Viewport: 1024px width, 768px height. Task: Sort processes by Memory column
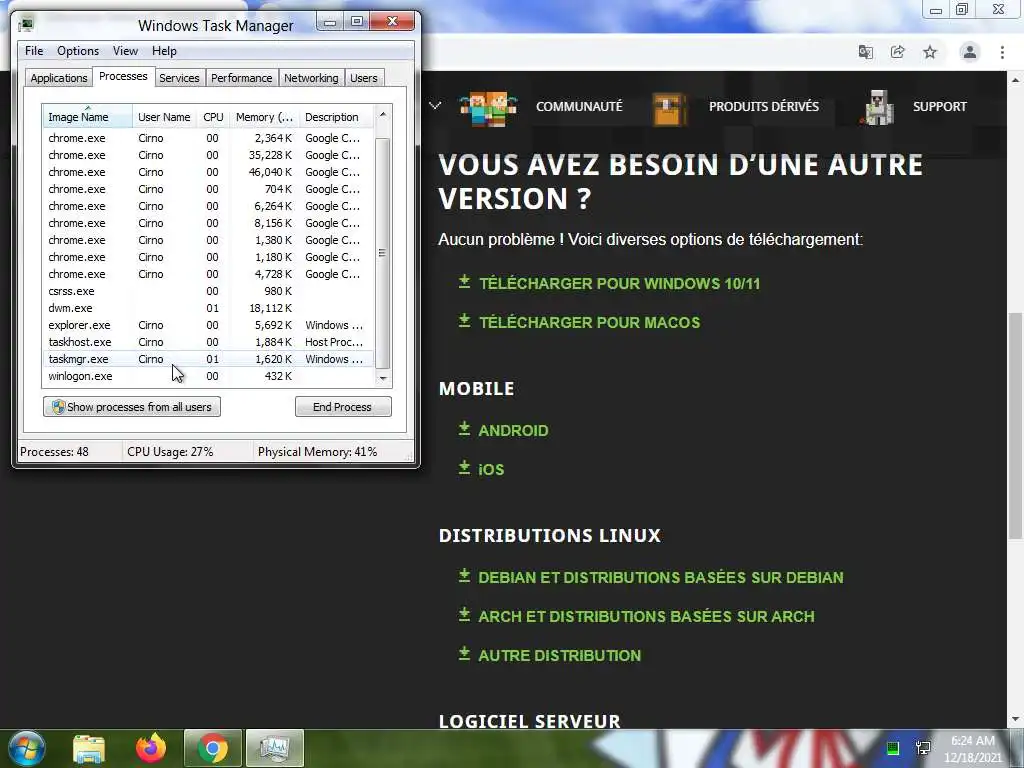click(x=264, y=117)
